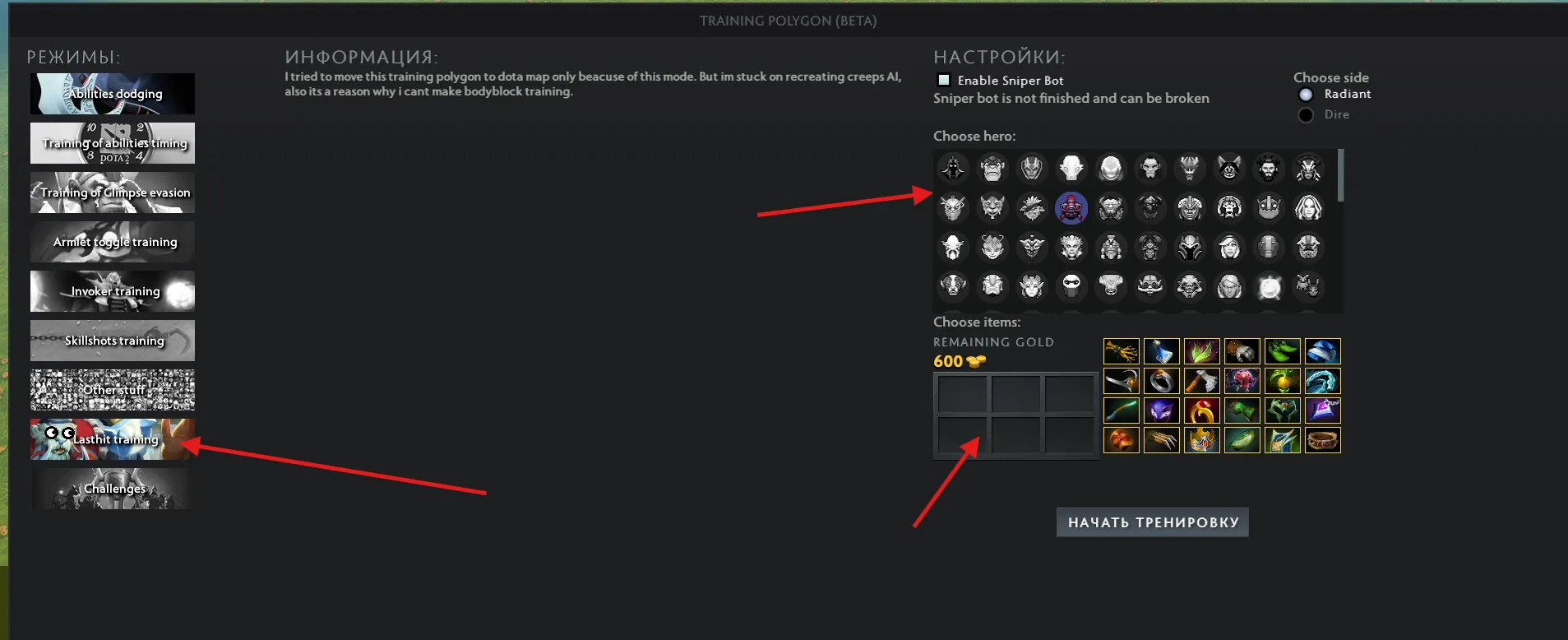Switch to Invoker training mode
This screenshot has width=1568, height=640.
(x=113, y=291)
